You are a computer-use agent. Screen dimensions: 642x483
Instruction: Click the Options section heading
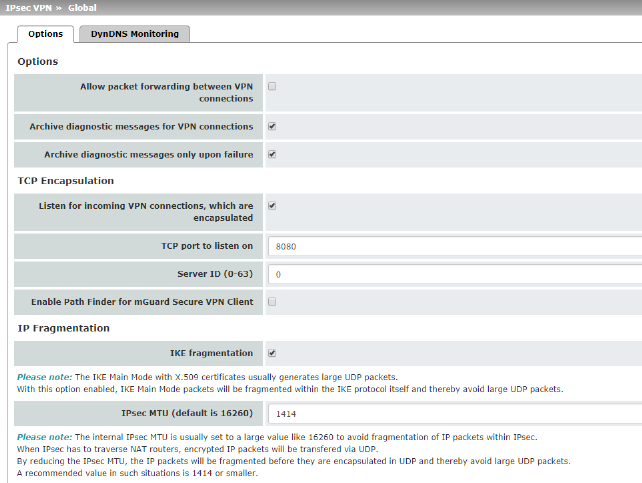coord(38,61)
